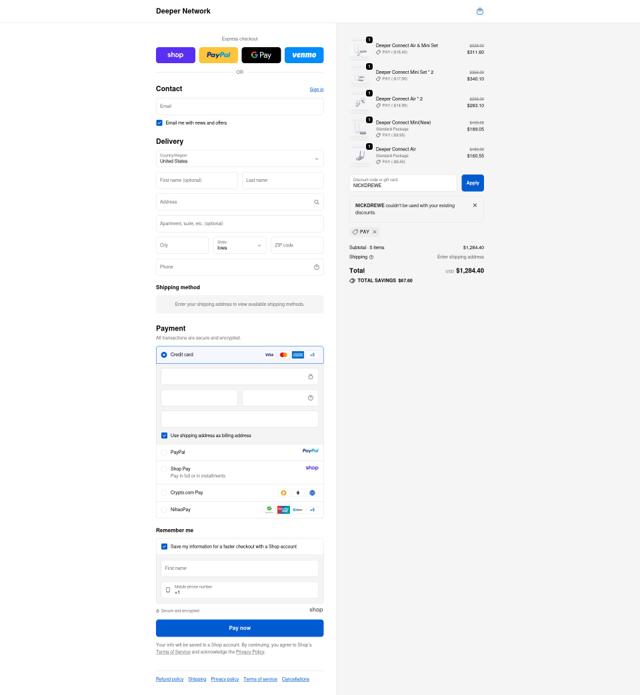Toggle Use shipping address as billing address

[x=164, y=436]
